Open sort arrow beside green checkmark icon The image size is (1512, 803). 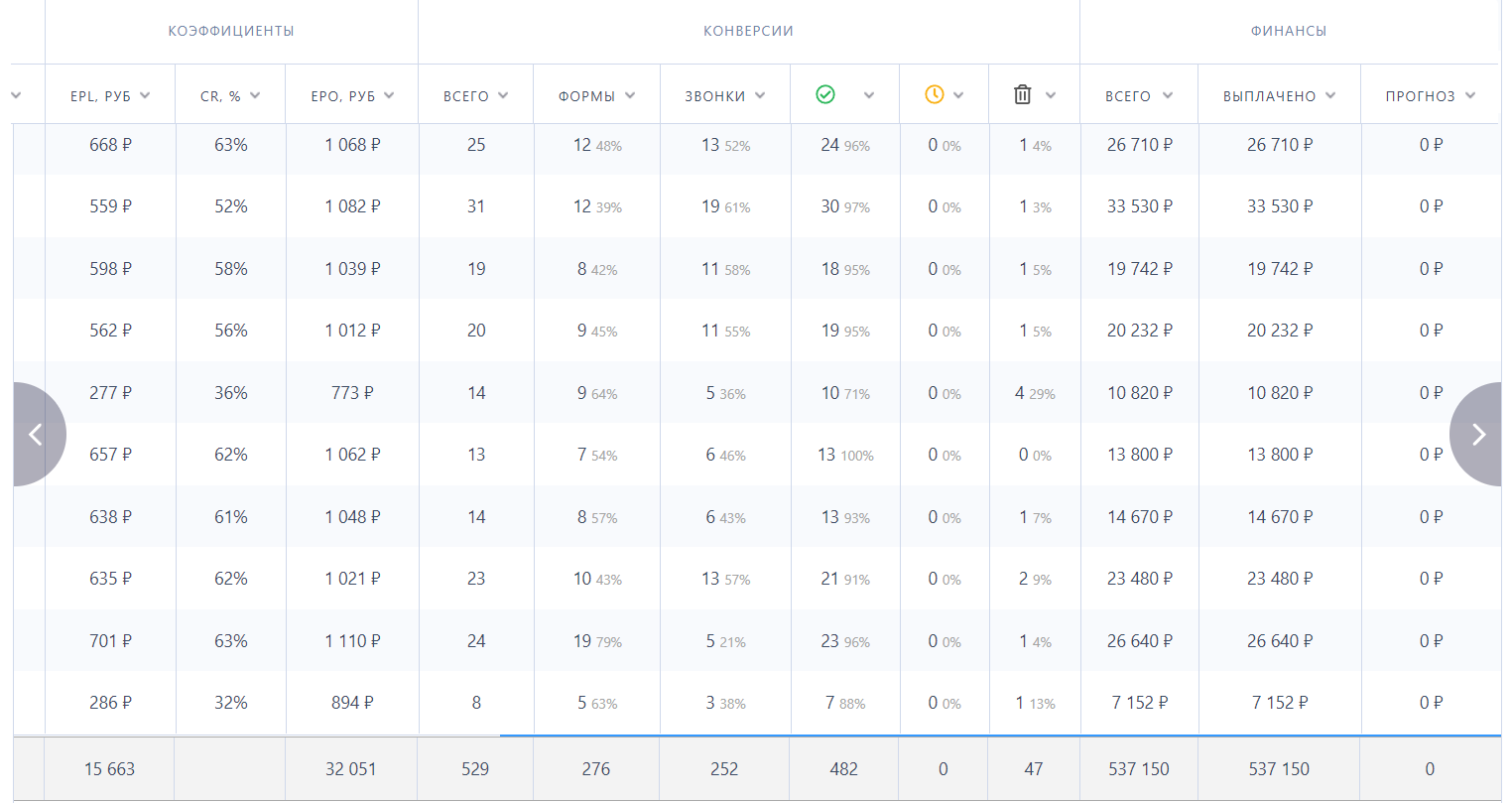[x=869, y=95]
